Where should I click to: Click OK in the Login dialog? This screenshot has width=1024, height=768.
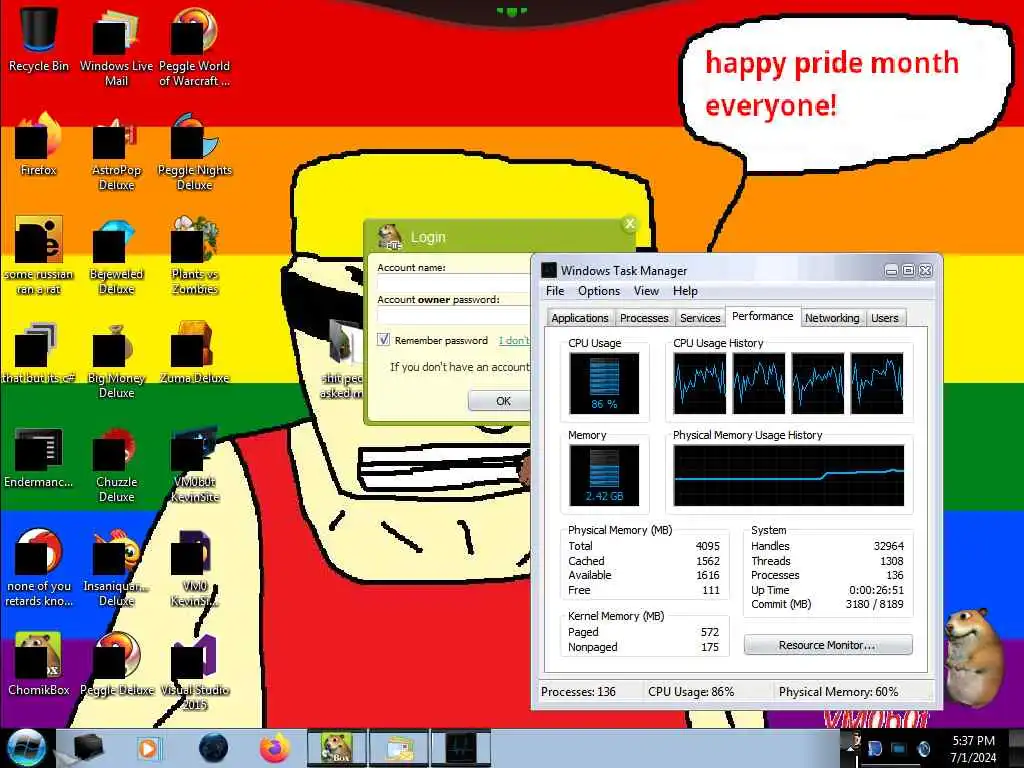pyautogui.click(x=502, y=401)
